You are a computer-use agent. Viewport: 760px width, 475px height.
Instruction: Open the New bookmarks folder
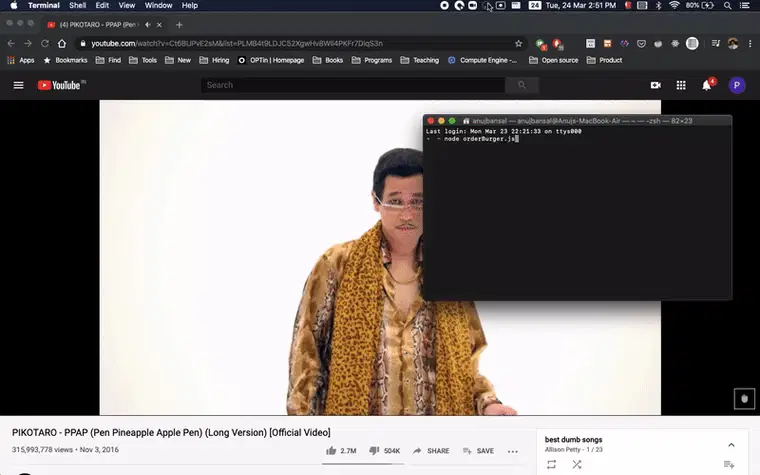click(178, 60)
